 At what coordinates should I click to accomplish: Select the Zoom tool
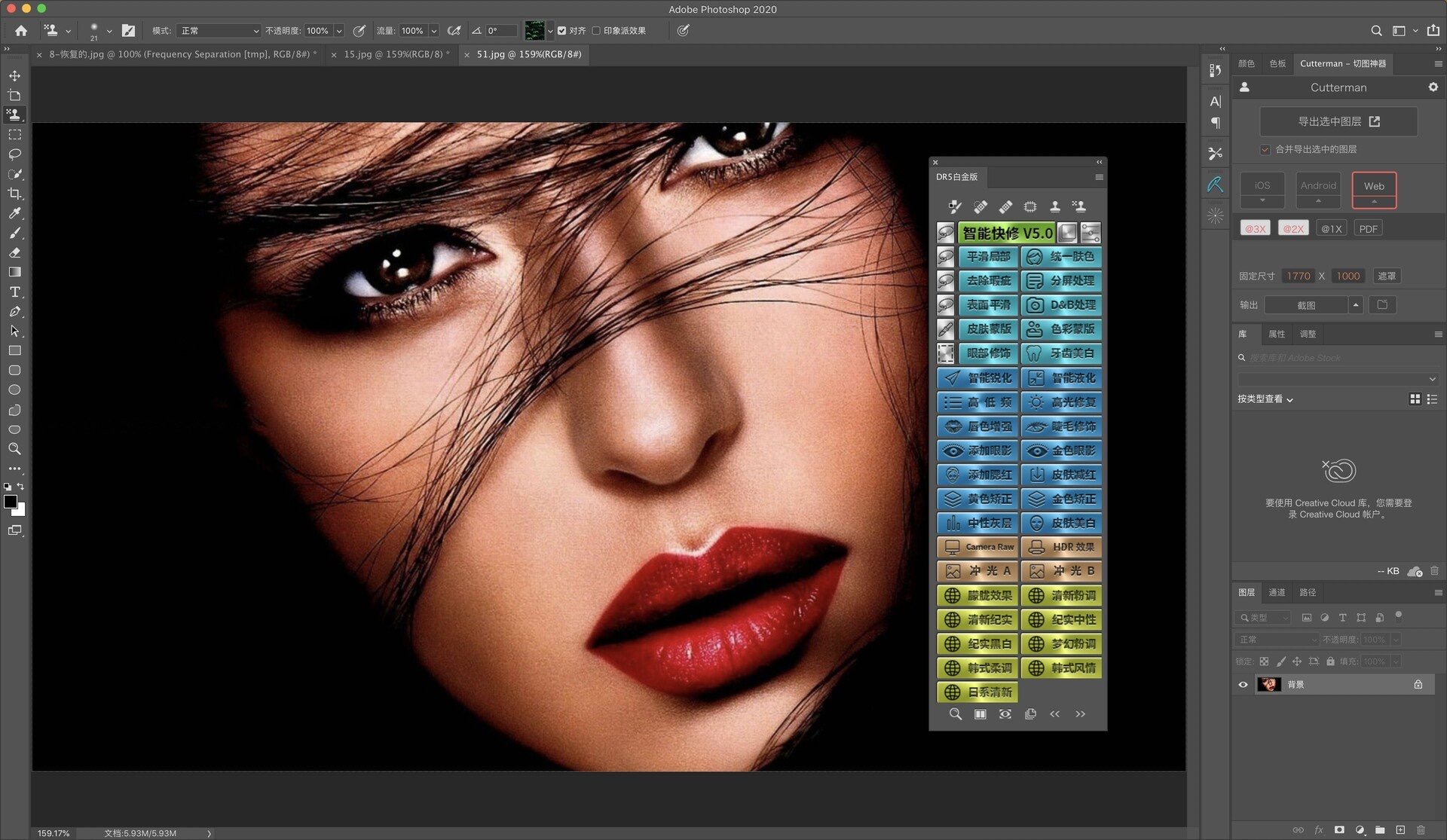[x=14, y=449]
